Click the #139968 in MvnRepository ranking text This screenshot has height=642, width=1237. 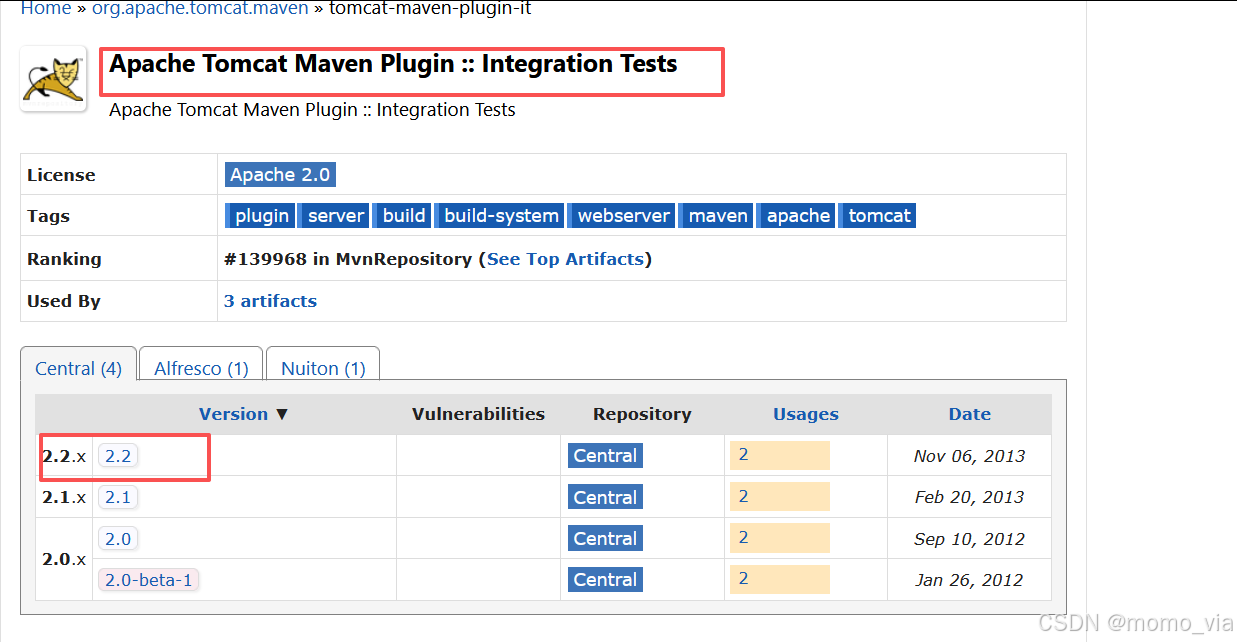pos(348,259)
